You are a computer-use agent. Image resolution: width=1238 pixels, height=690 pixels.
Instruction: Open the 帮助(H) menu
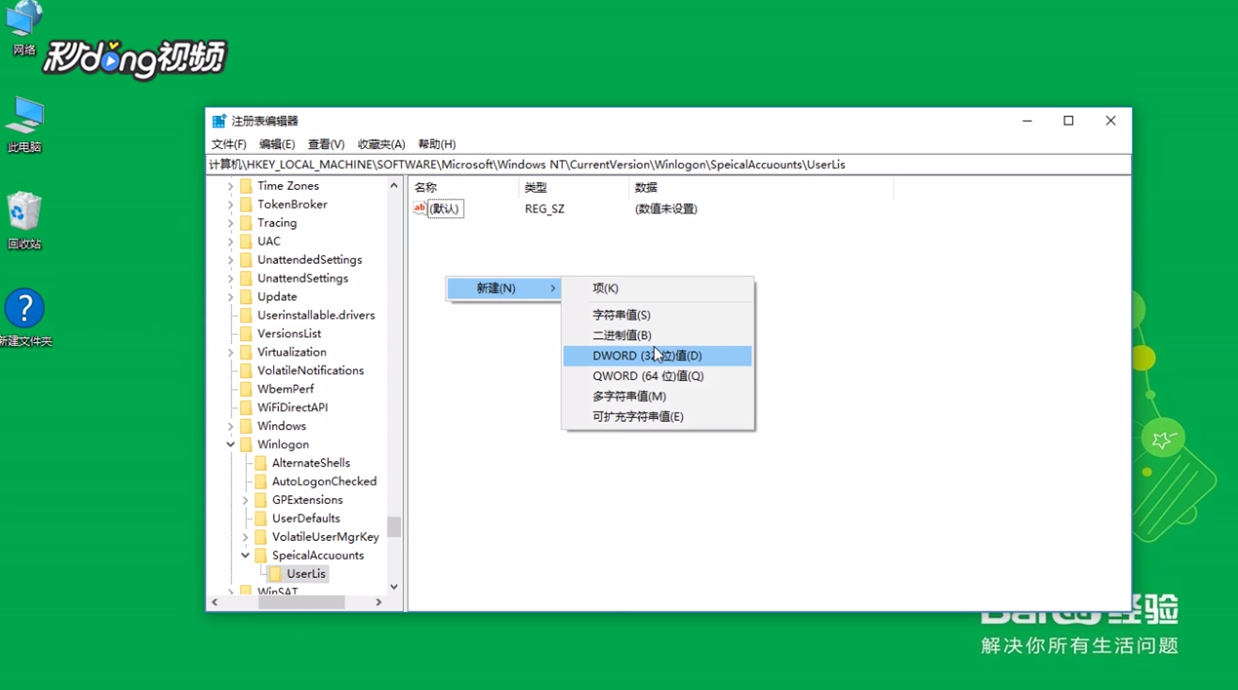(x=437, y=144)
